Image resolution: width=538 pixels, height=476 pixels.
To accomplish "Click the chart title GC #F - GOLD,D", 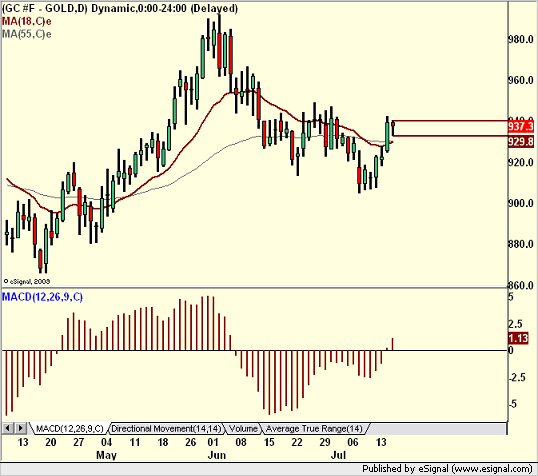I will [45, 8].
